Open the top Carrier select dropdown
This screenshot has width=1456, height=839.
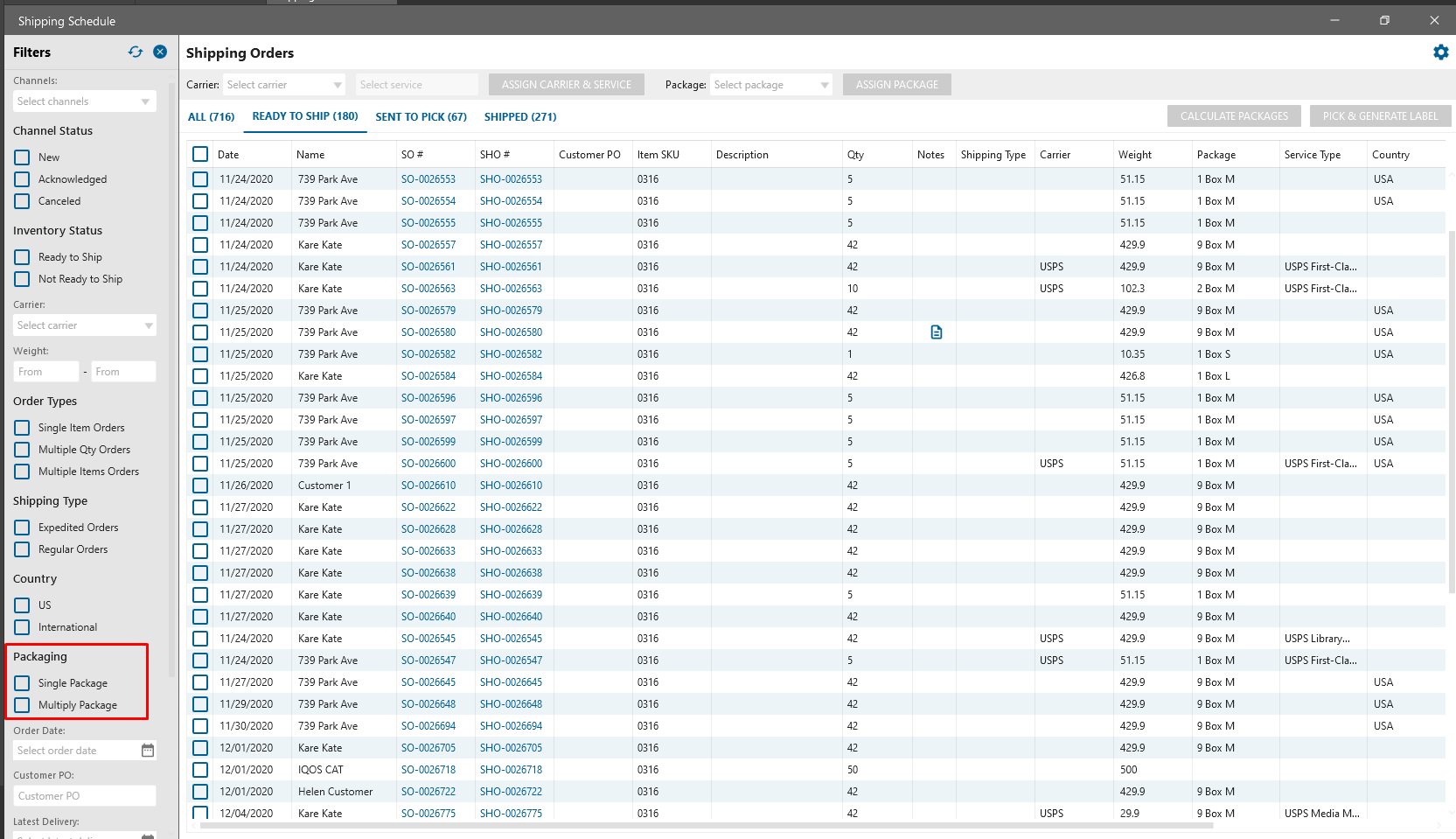click(x=284, y=85)
